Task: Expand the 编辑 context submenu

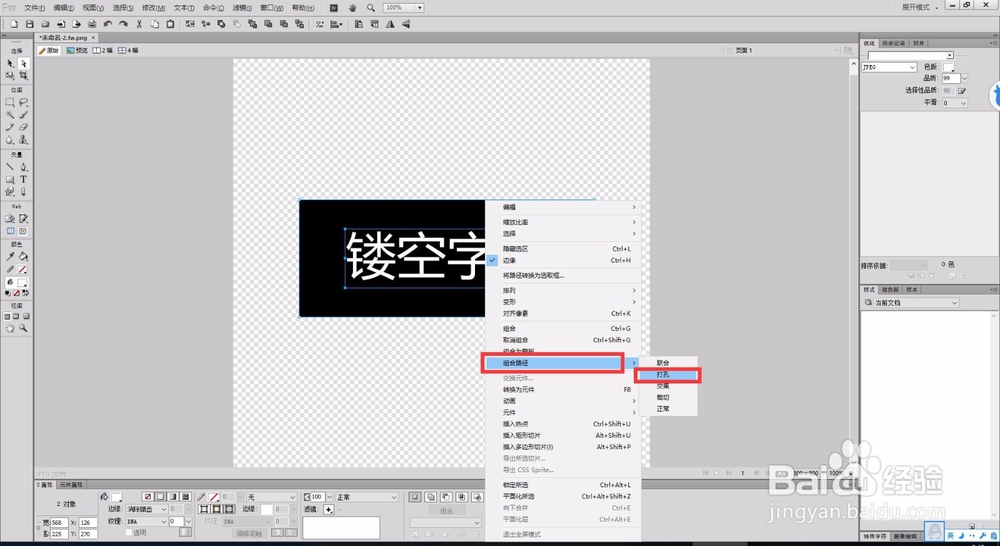Action: coord(560,207)
